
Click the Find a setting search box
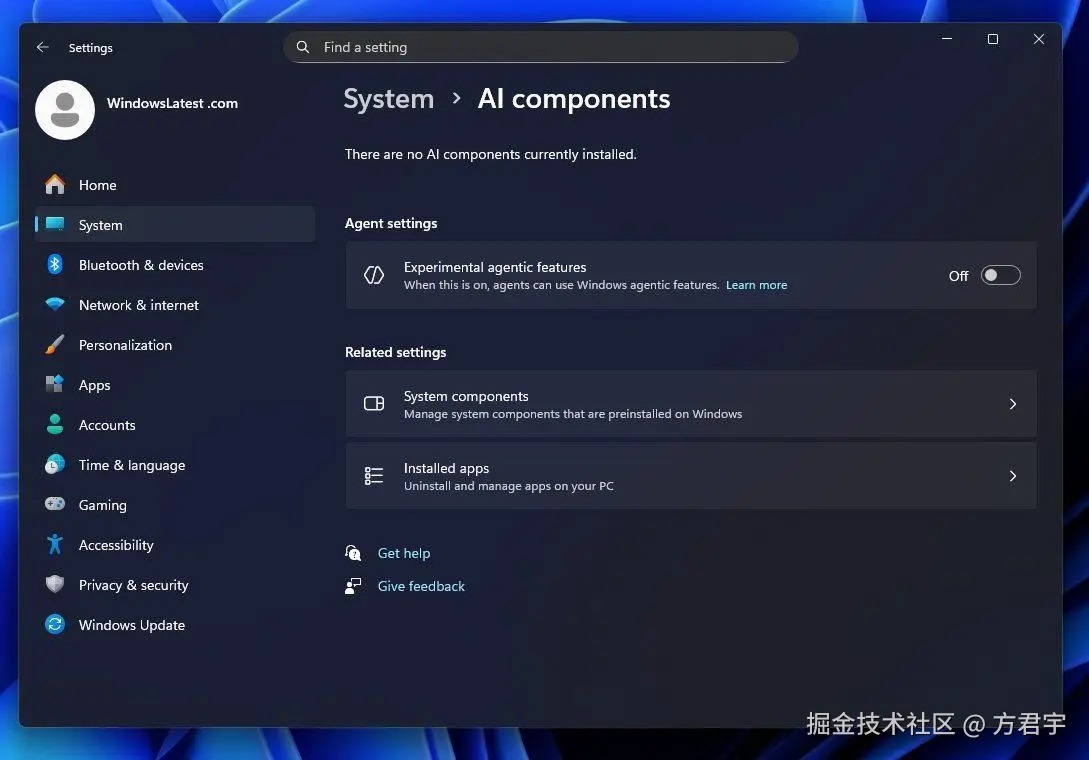click(540, 47)
